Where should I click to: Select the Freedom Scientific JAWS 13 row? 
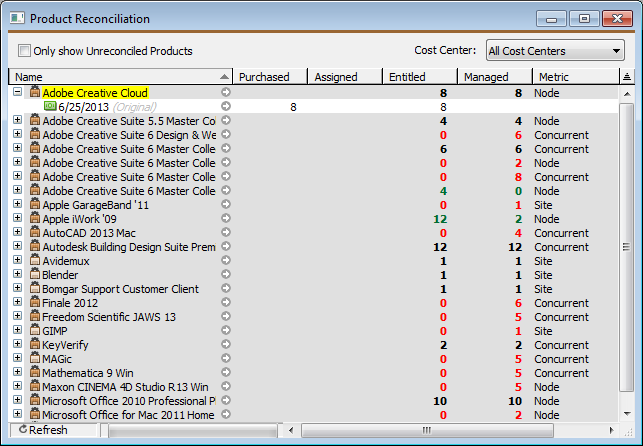point(313,317)
